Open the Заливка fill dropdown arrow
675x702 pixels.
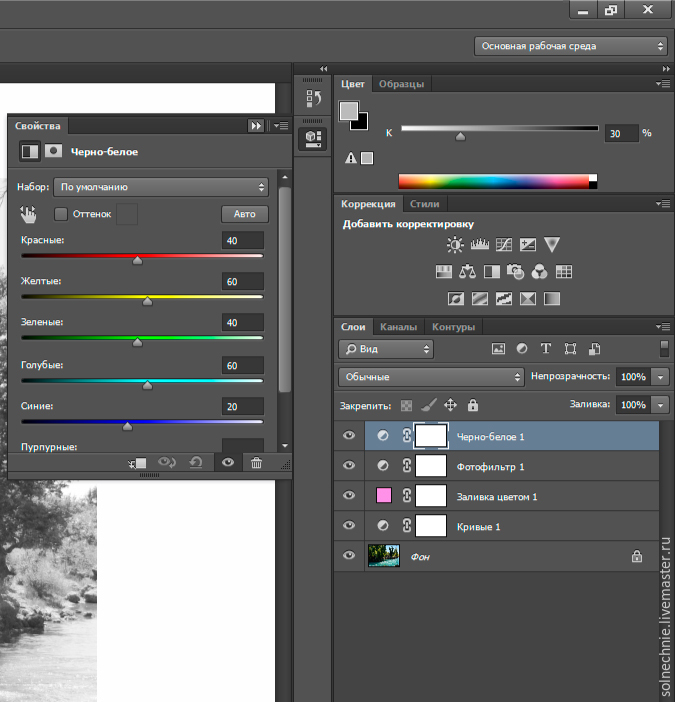(660, 405)
